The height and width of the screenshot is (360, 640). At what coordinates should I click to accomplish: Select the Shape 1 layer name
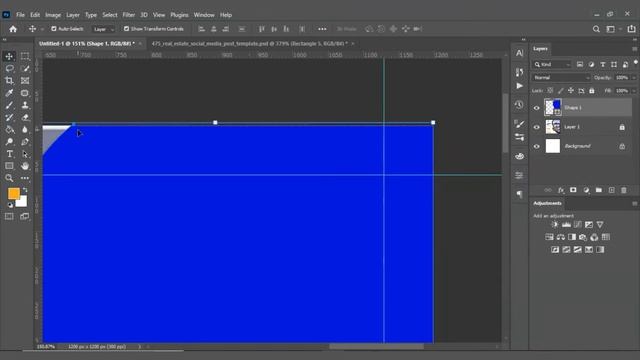coord(573,108)
